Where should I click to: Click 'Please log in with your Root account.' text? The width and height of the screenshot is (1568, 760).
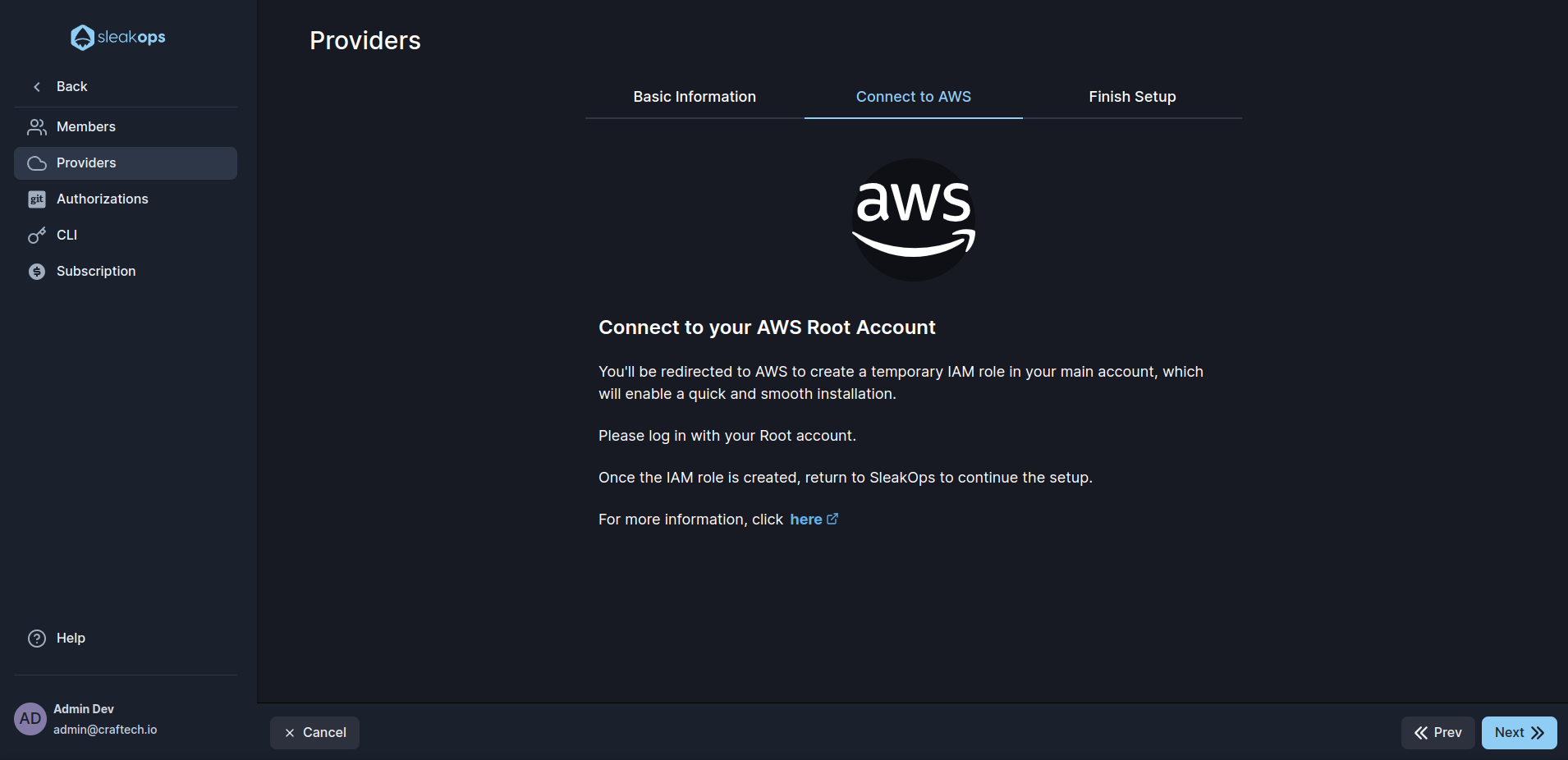click(x=727, y=436)
